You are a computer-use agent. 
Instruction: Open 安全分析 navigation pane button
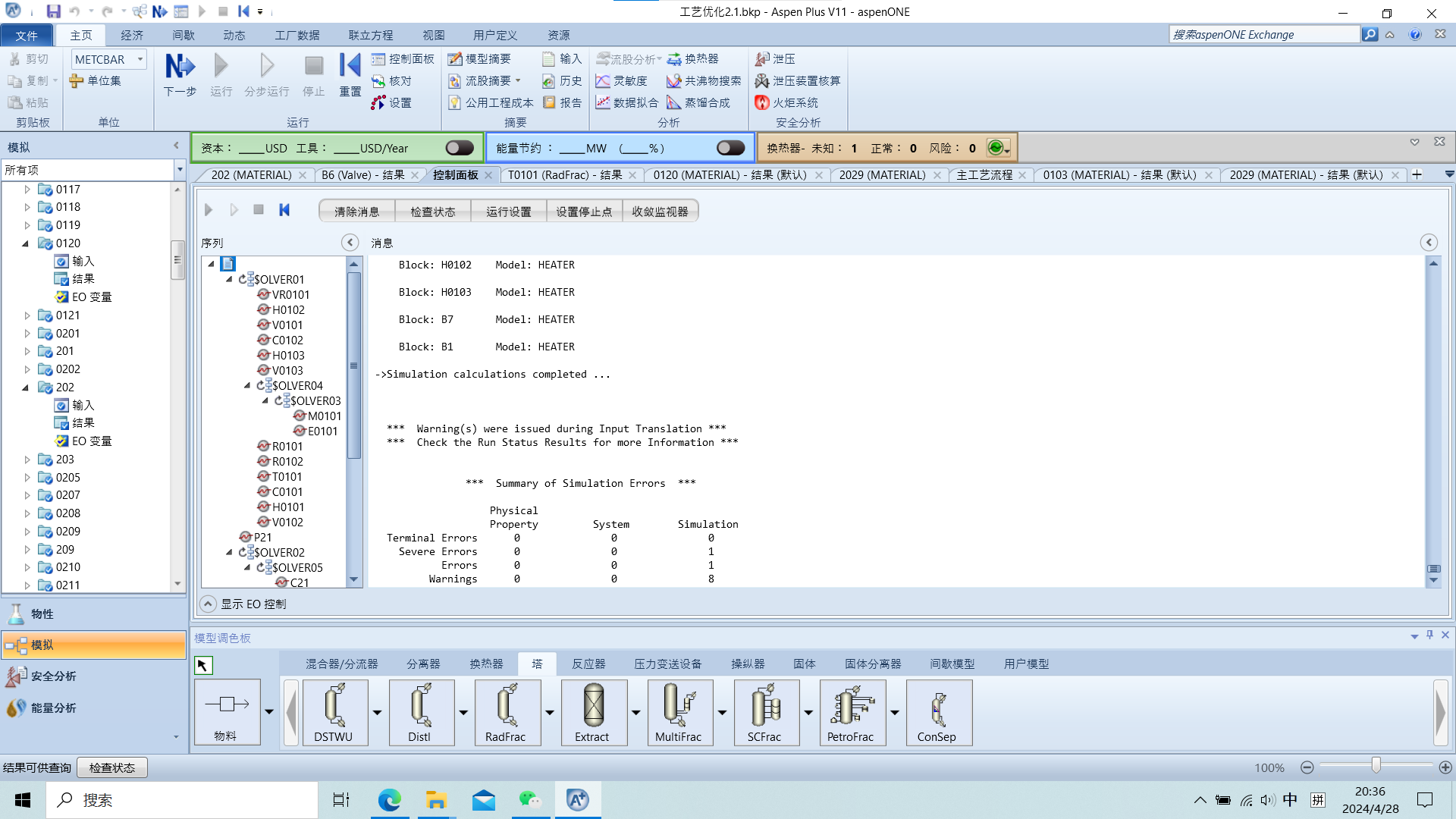click(x=94, y=676)
